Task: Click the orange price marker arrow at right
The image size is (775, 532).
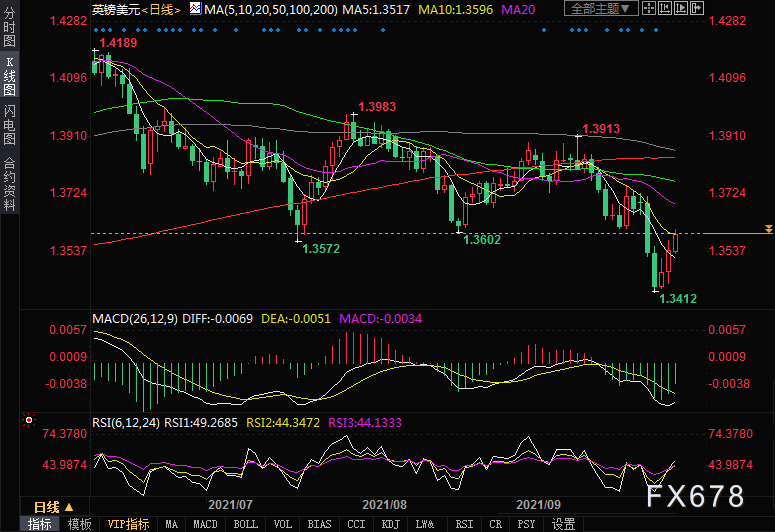Action: (769, 228)
